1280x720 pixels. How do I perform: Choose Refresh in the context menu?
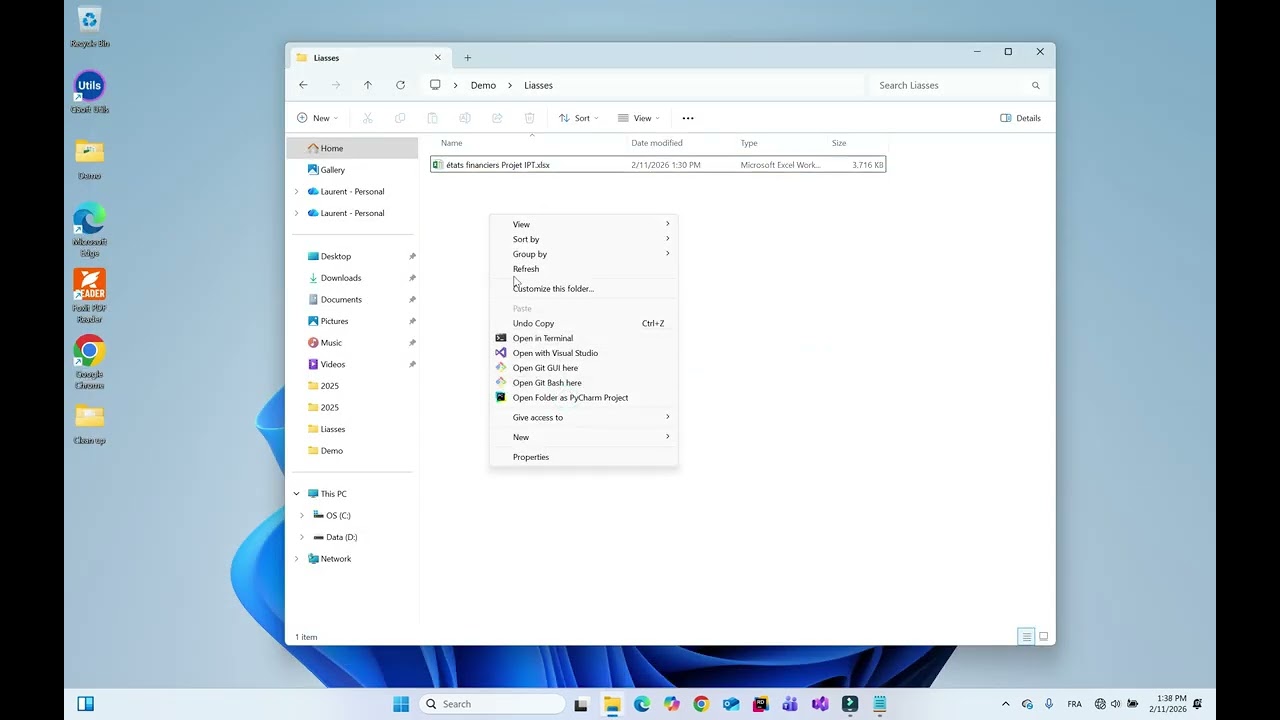point(583,269)
